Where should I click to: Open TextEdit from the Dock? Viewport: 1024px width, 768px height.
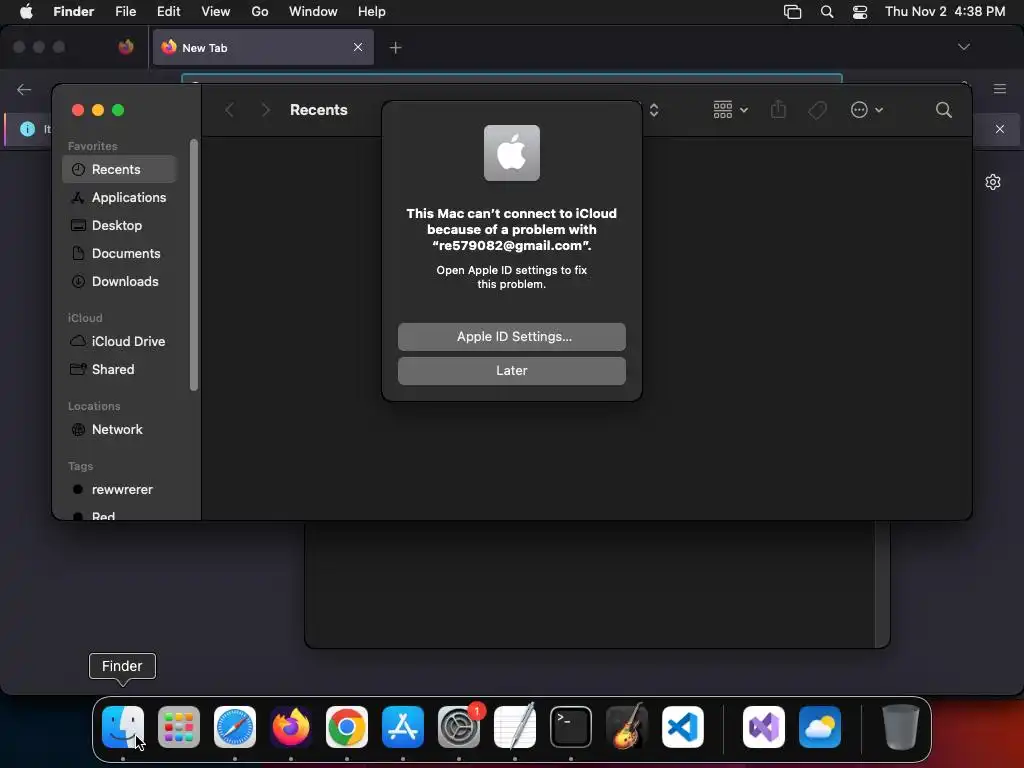(515, 727)
